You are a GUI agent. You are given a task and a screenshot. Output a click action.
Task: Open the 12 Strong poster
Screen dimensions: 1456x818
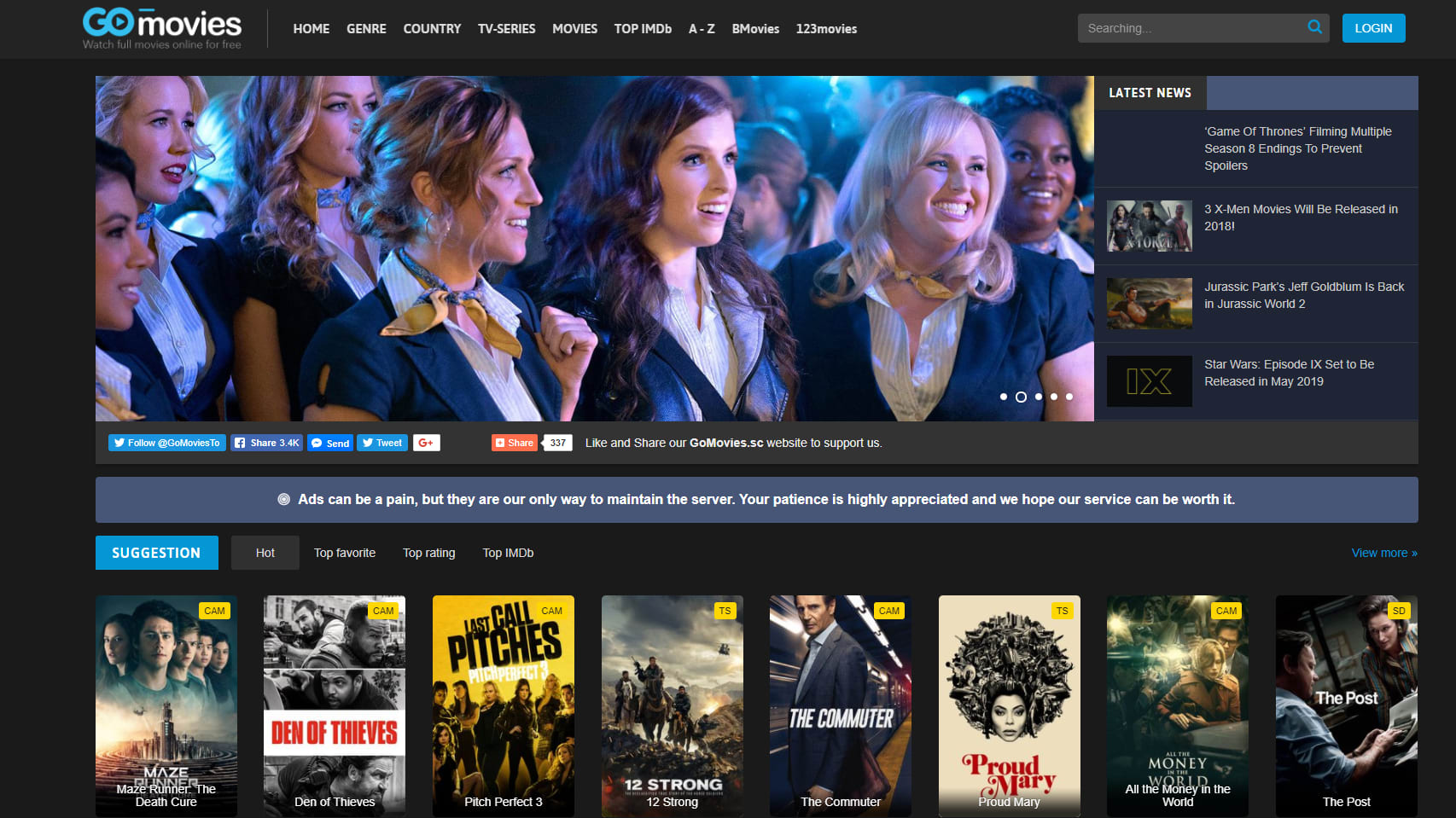pos(673,706)
